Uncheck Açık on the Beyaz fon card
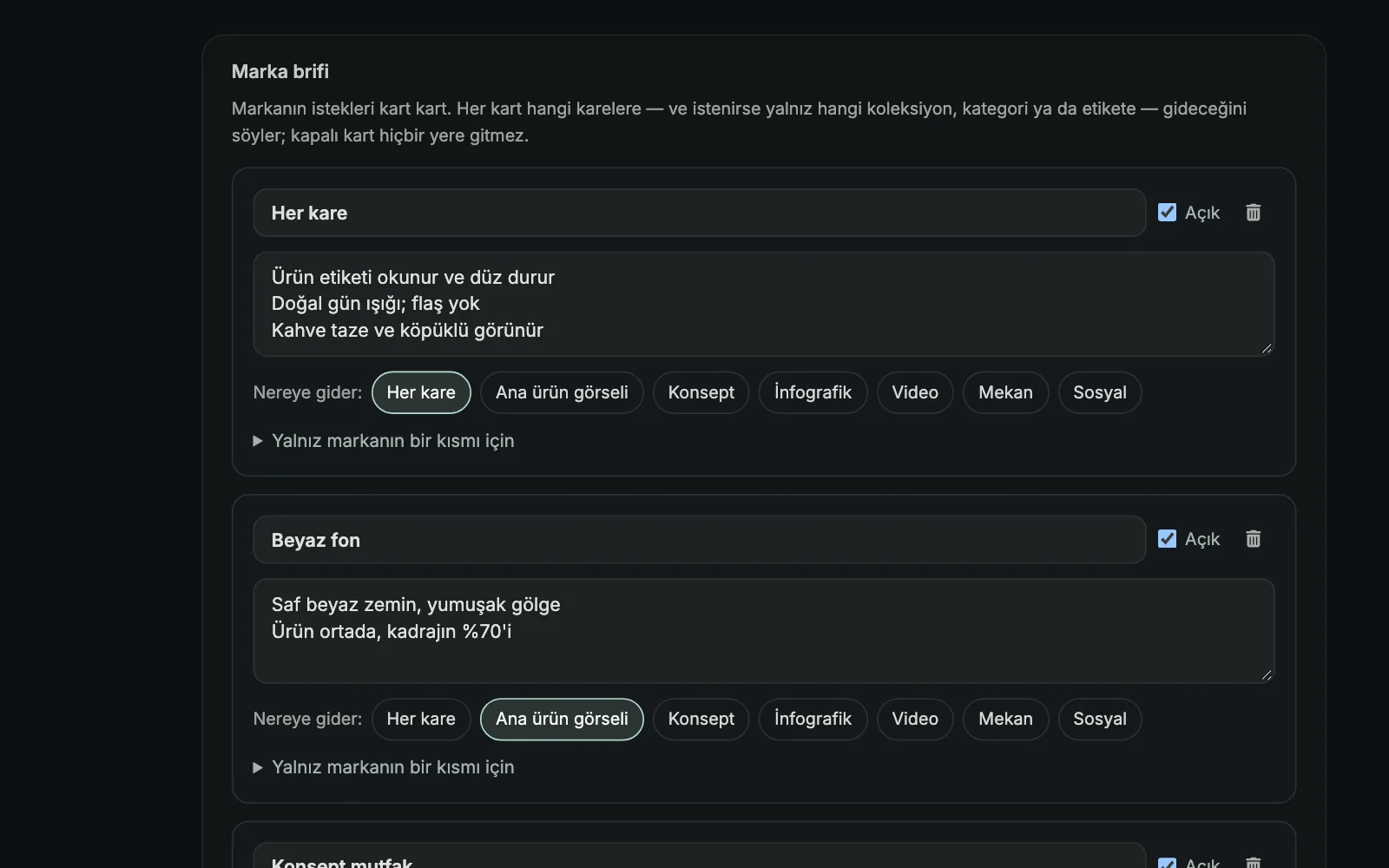 (x=1167, y=539)
